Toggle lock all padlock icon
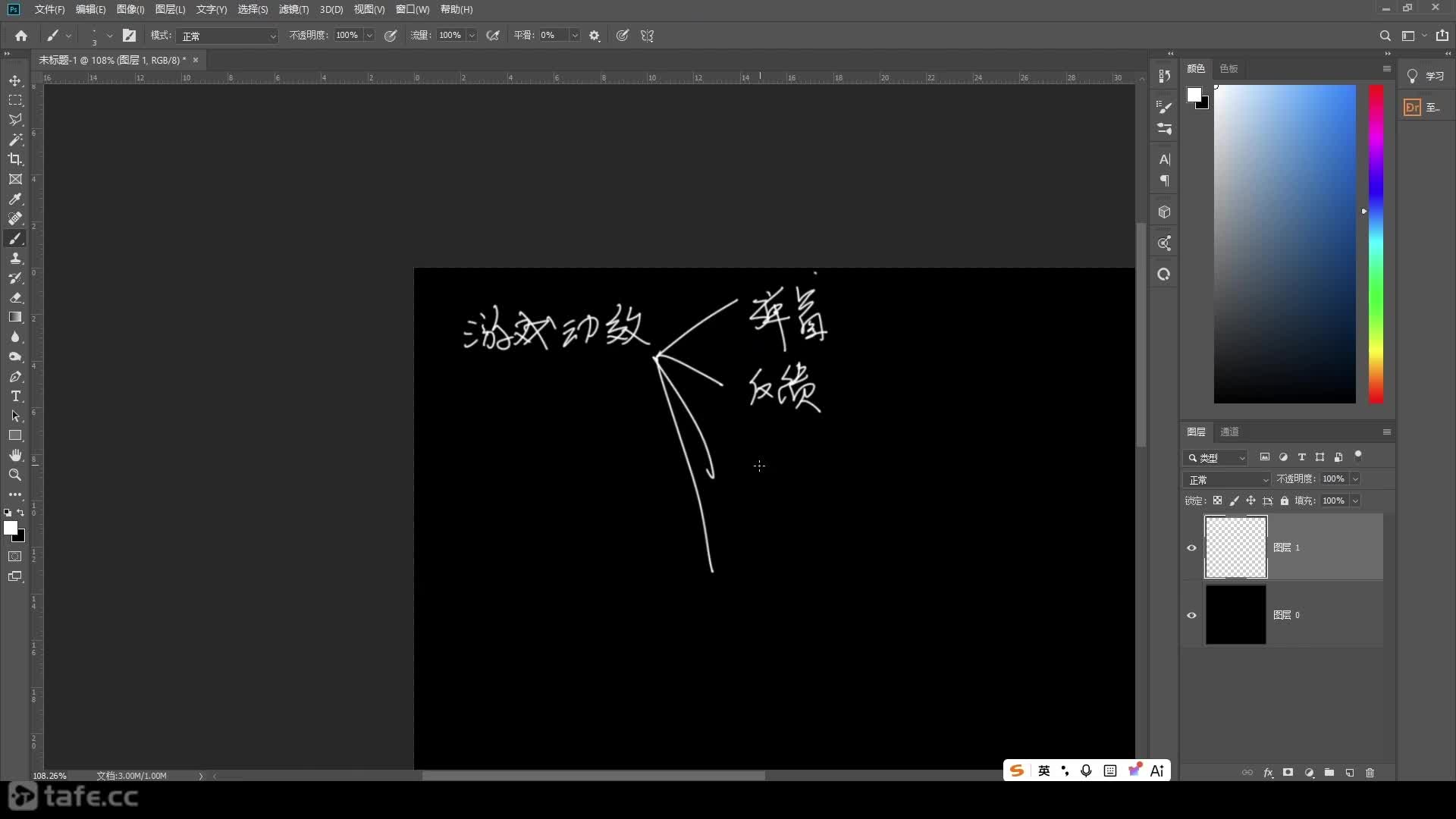 pyautogui.click(x=1285, y=500)
